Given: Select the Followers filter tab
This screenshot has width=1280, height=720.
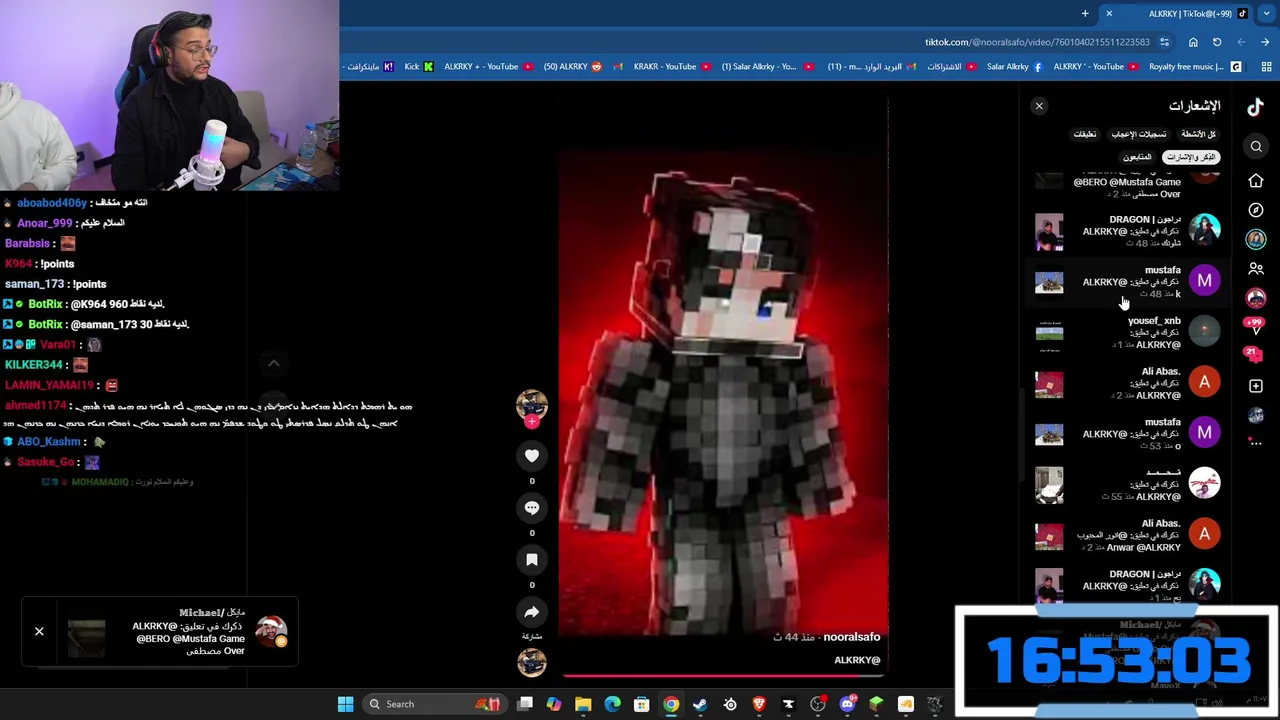Looking at the screenshot, I should tap(1137, 157).
